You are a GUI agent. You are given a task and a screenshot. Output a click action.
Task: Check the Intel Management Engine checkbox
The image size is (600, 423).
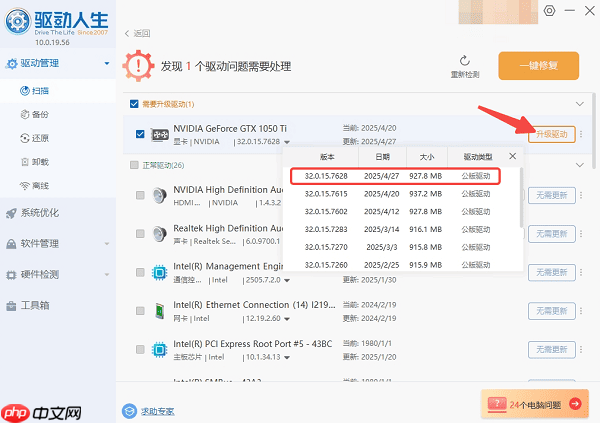pos(140,273)
